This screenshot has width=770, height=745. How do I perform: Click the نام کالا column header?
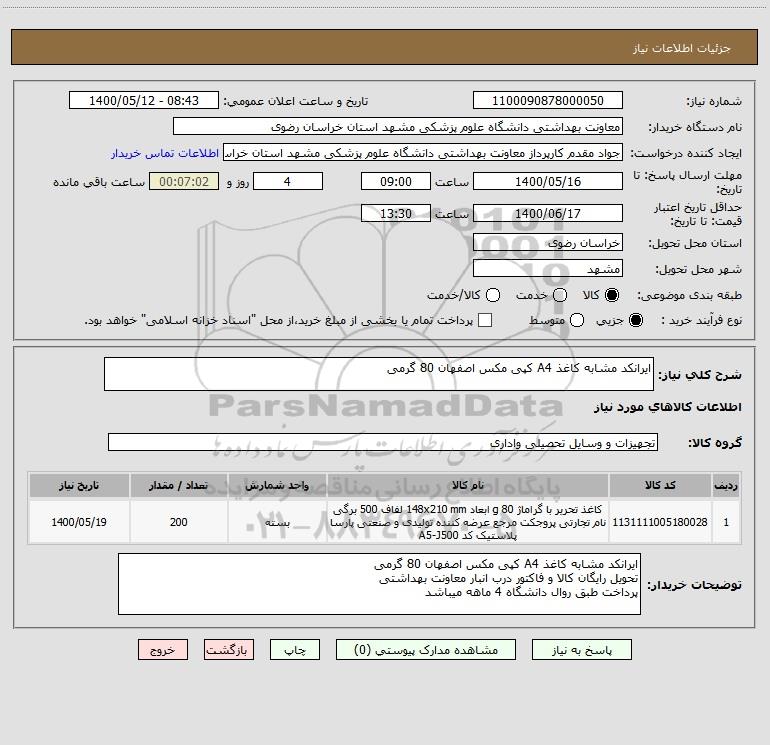coord(468,485)
